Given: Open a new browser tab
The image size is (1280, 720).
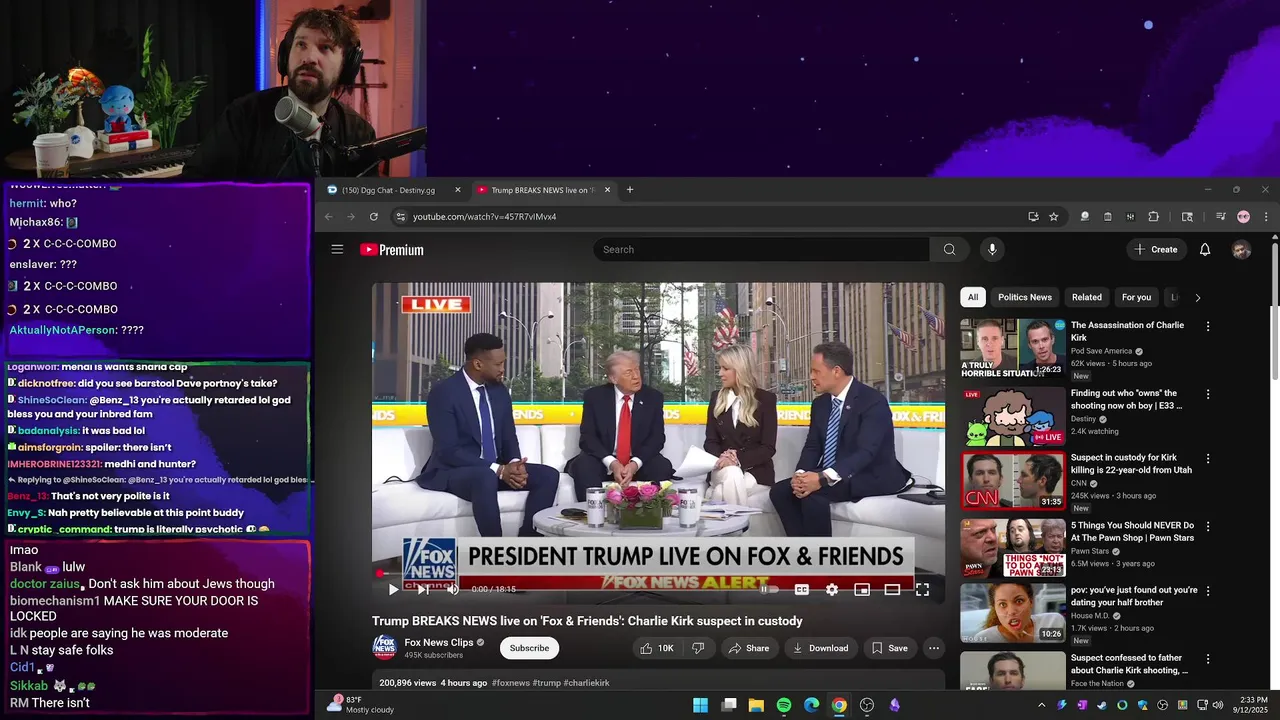Looking at the screenshot, I should tap(629, 190).
